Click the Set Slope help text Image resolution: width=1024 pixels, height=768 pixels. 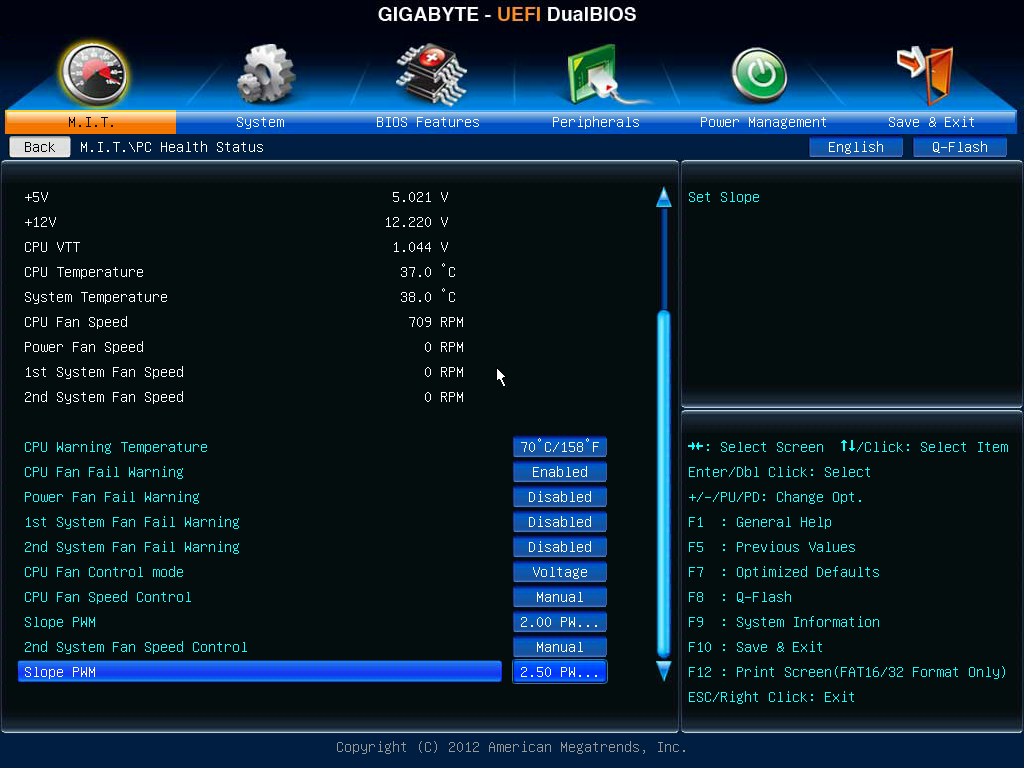(x=724, y=197)
